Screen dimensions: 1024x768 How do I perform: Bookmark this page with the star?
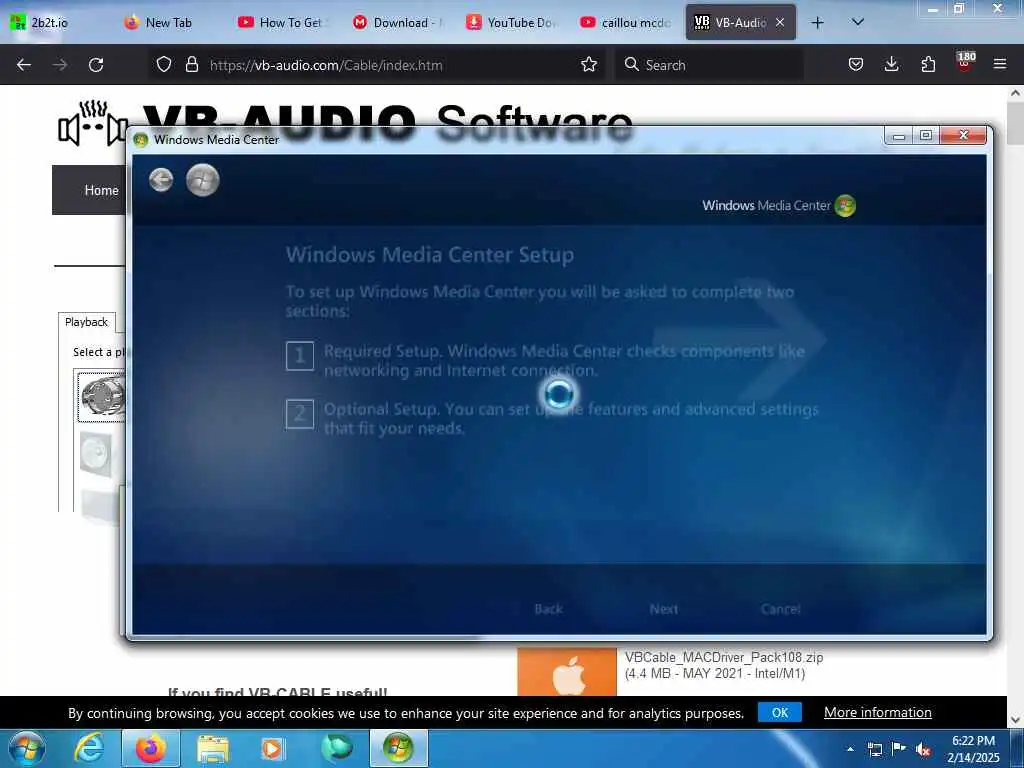[589, 65]
